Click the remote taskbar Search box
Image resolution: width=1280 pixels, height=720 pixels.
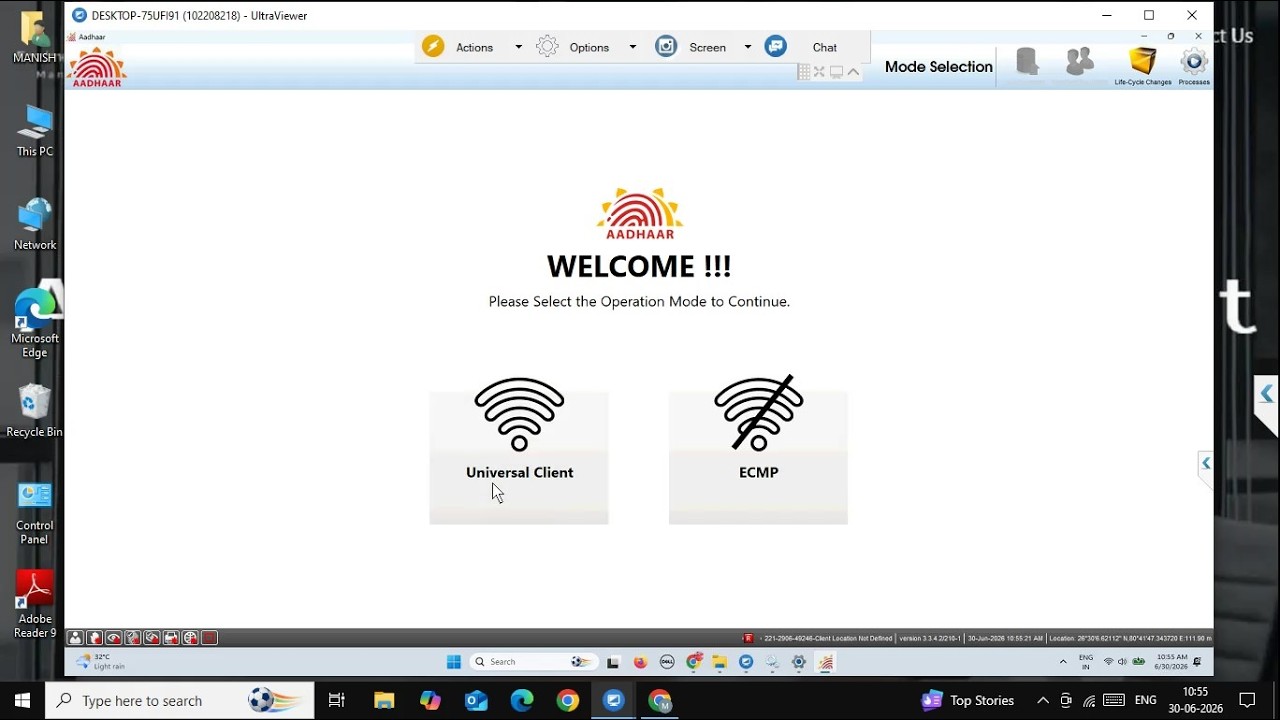point(532,662)
